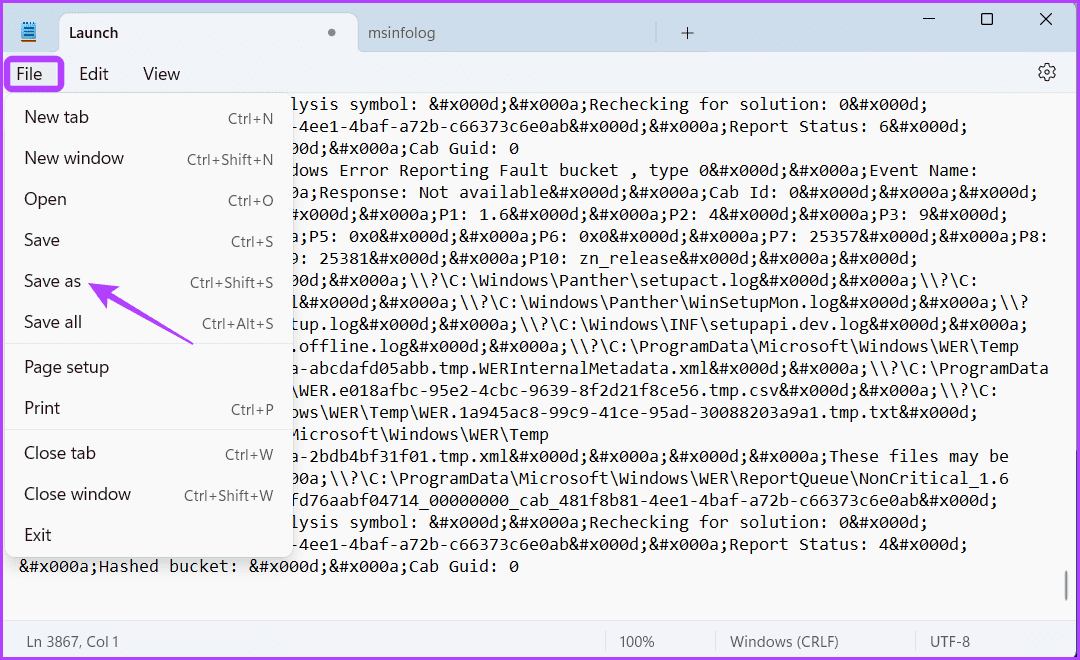Choose New tab from File menu

tap(148, 118)
